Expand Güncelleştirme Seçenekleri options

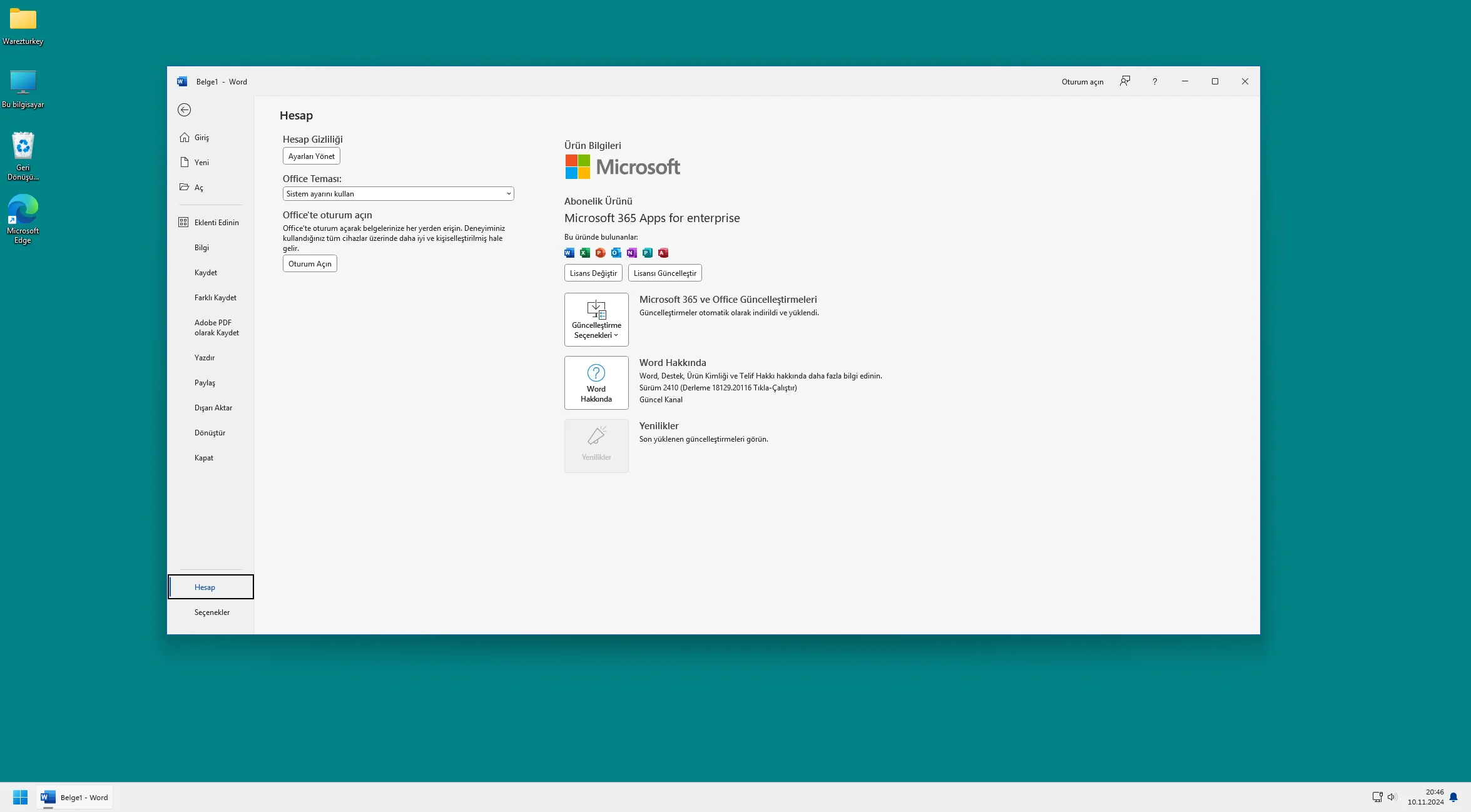[596, 320]
